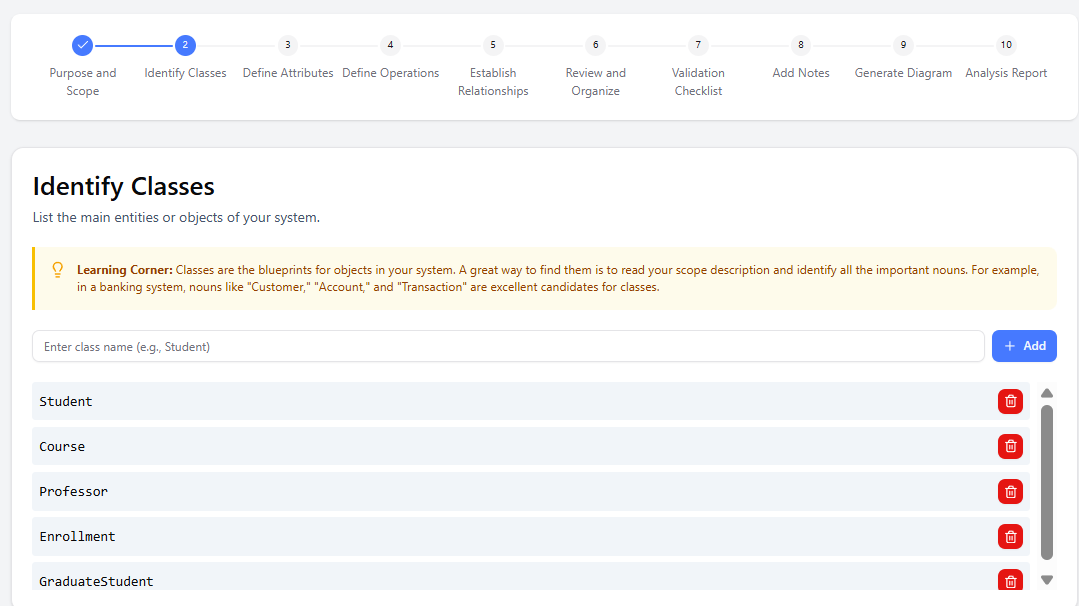This screenshot has height=606, width=1079.
Task: Delete the Course class entry
Action: pyautogui.click(x=1010, y=446)
